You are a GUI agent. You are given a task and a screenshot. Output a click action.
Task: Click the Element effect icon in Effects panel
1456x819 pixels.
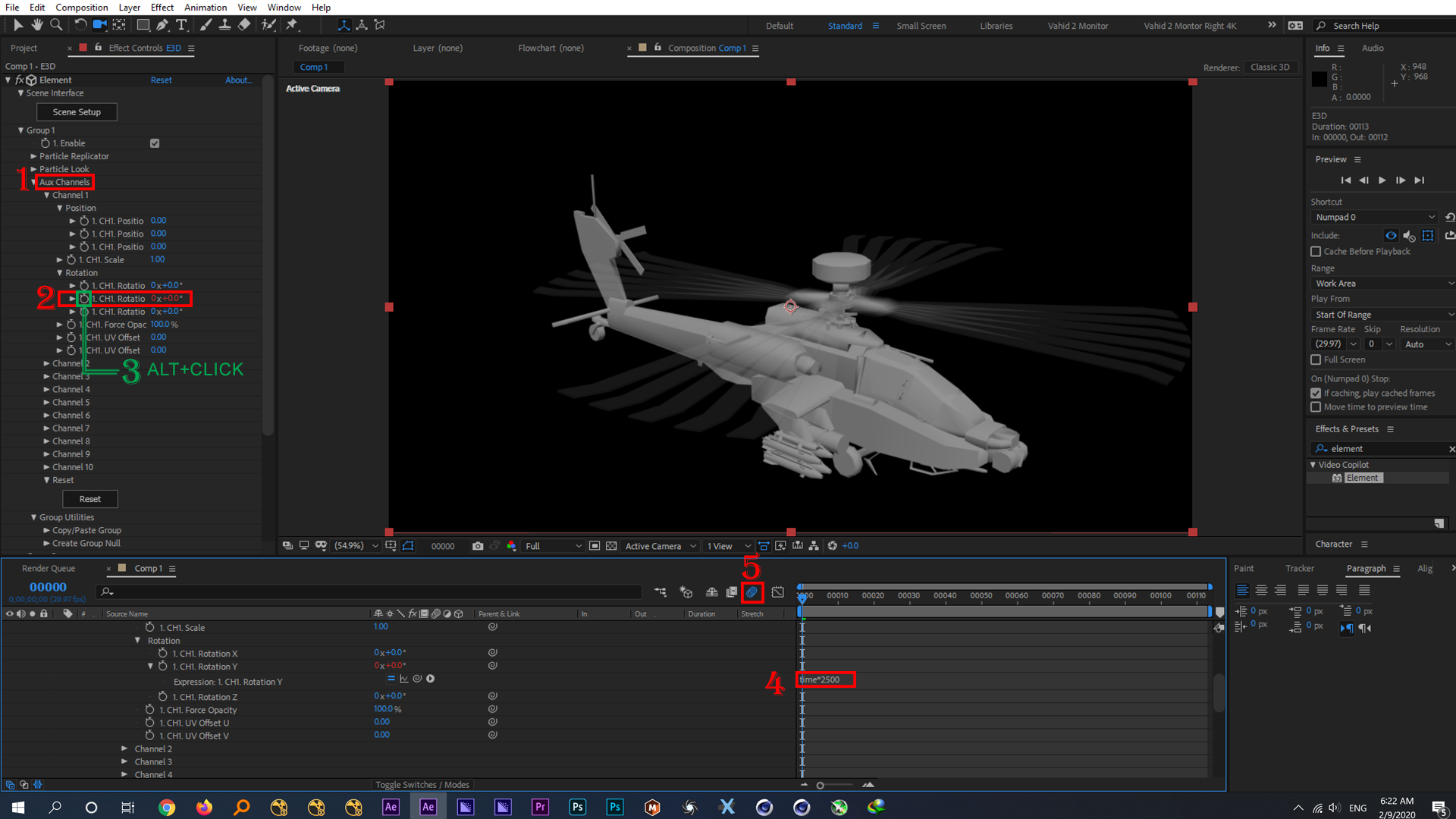click(1336, 477)
